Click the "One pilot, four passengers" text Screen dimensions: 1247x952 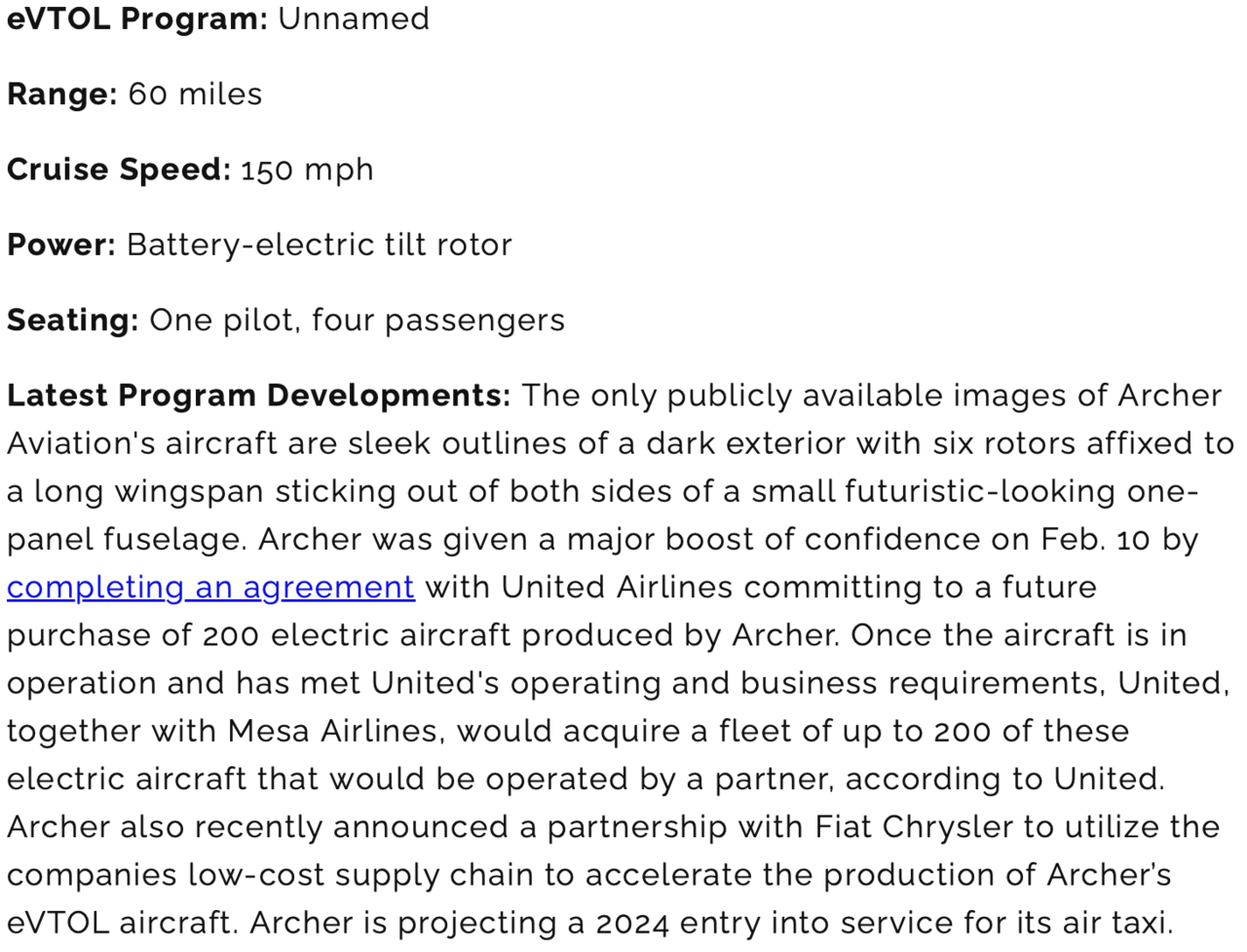357,320
